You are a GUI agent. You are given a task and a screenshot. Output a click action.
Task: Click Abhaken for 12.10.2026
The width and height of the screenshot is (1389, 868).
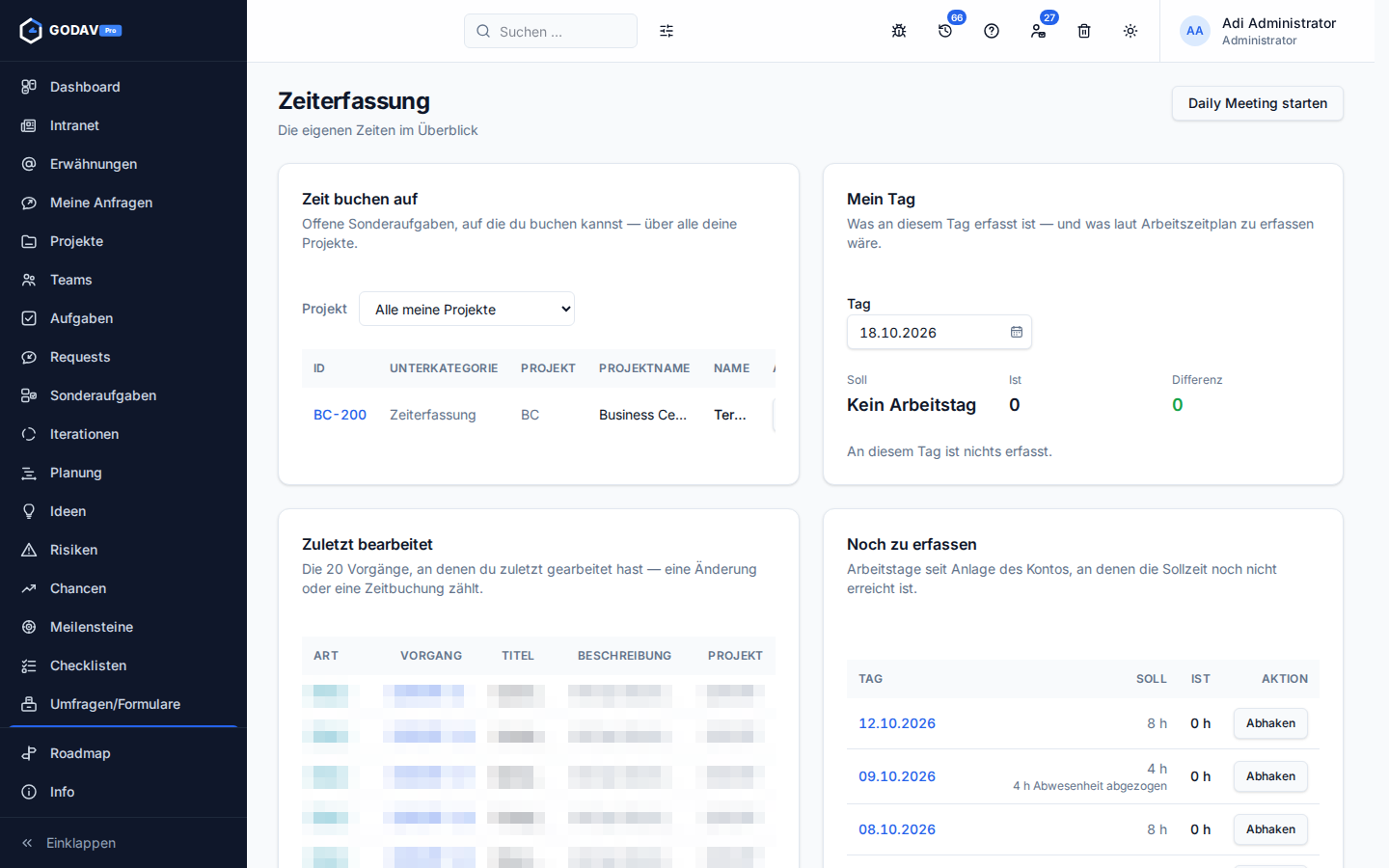pos(1270,723)
